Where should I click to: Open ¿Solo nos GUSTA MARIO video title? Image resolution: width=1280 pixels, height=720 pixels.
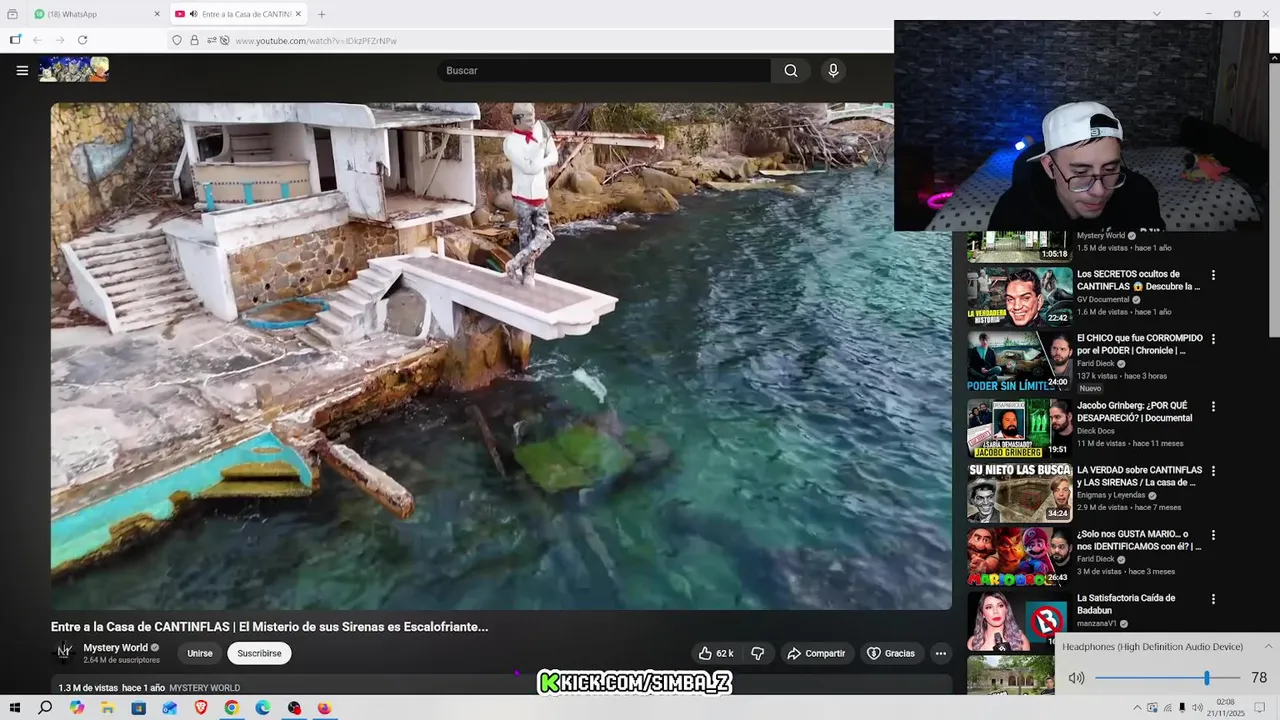coord(1139,540)
